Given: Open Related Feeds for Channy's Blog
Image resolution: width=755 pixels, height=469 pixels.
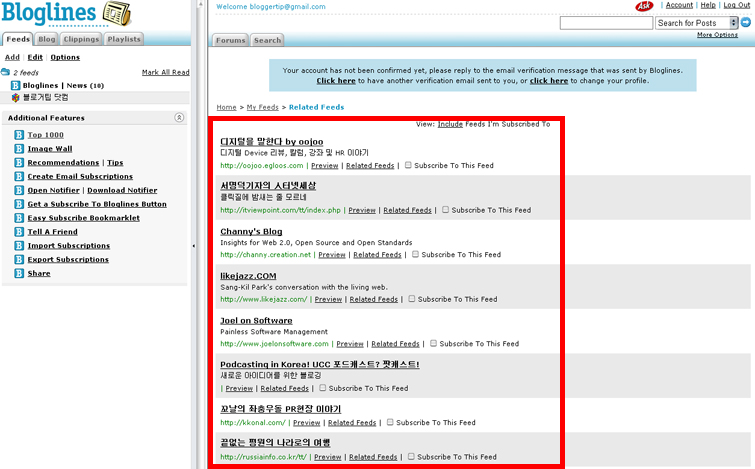Looking at the screenshot, I should click(377, 255).
